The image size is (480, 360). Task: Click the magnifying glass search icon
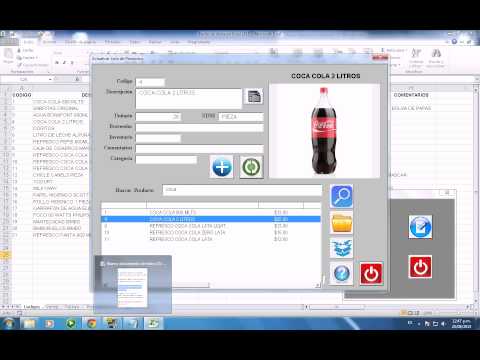point(341,196)
